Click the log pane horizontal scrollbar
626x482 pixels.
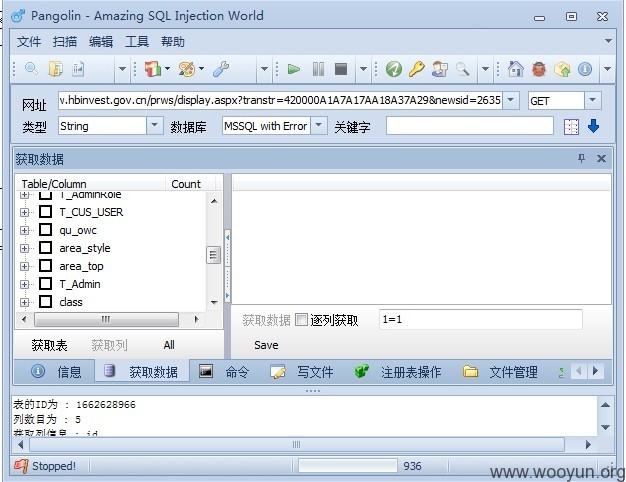click(x=297, y=444)
